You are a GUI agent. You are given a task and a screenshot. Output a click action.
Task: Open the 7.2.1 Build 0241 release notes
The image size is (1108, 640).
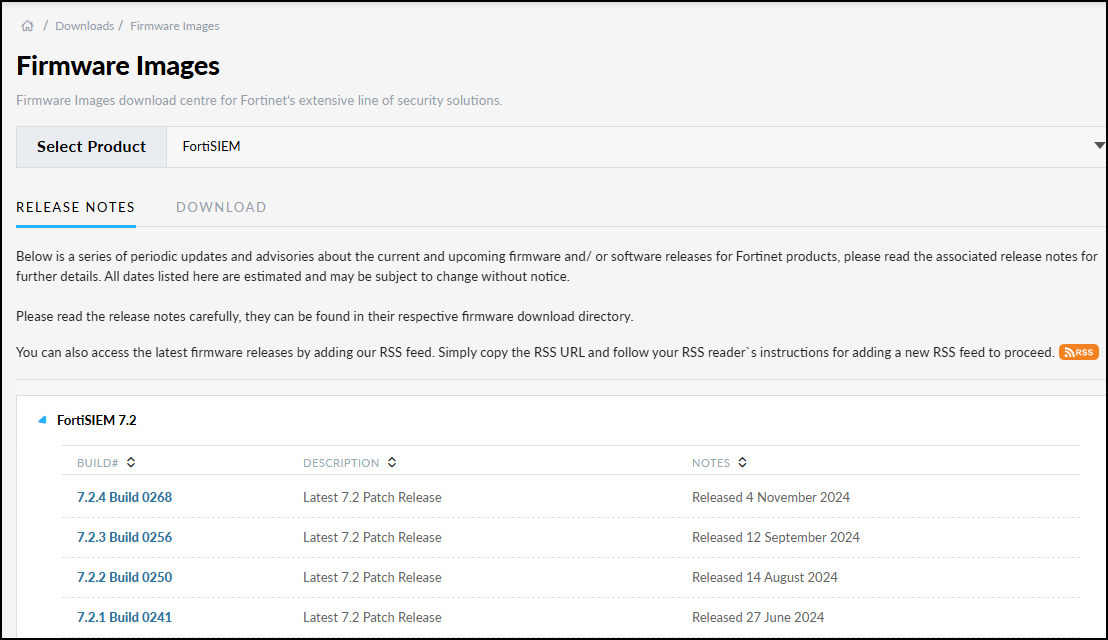click(x=124, y=617)
